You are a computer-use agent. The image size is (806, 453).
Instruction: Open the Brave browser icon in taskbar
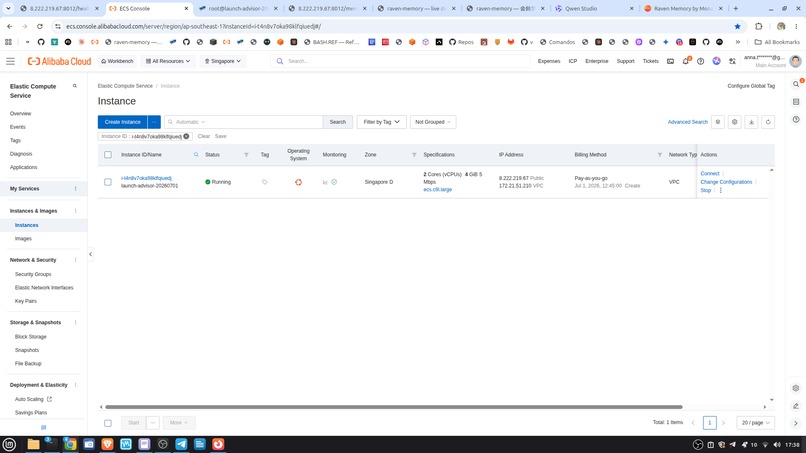pyautogui.click(x=107, y=444)
